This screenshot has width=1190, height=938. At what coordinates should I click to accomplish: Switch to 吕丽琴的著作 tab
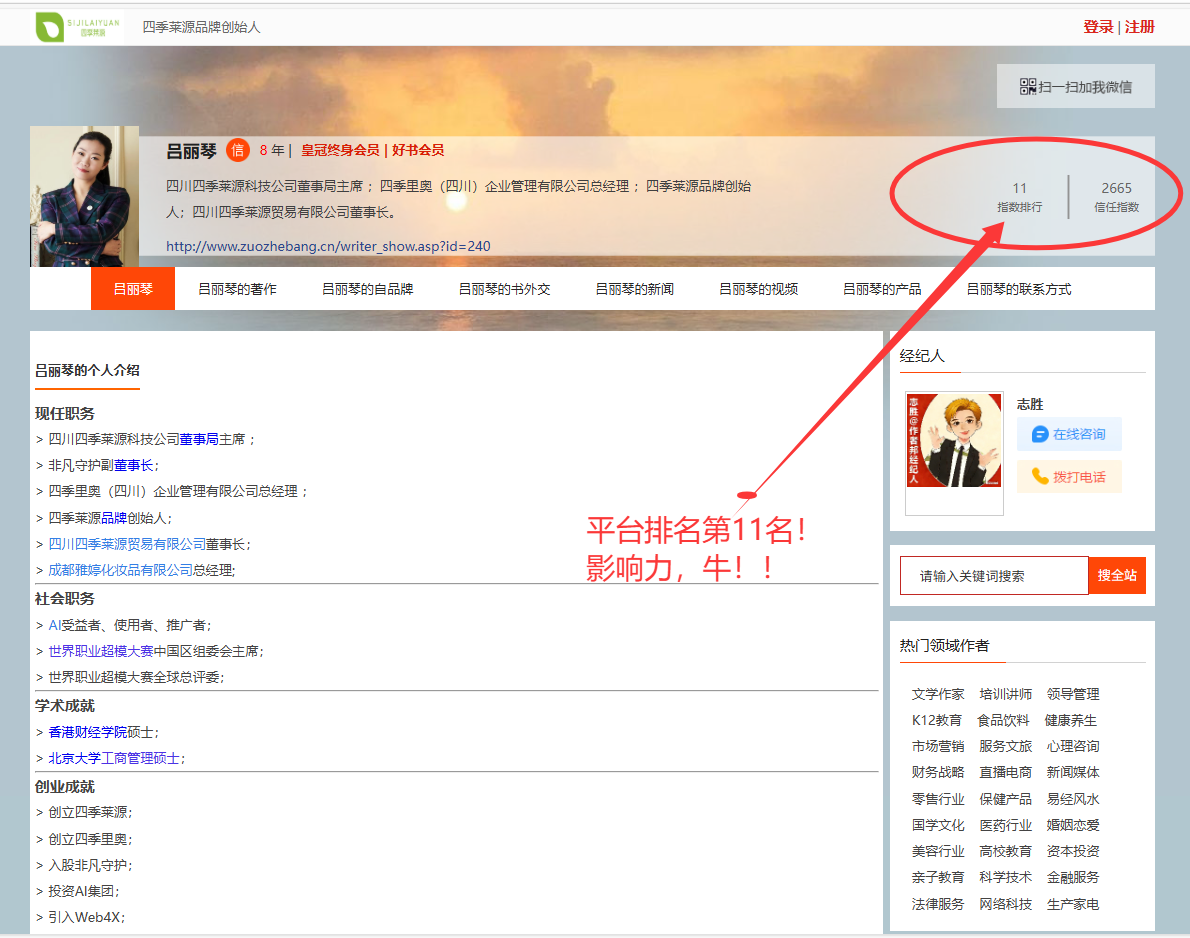coord(237,289)
